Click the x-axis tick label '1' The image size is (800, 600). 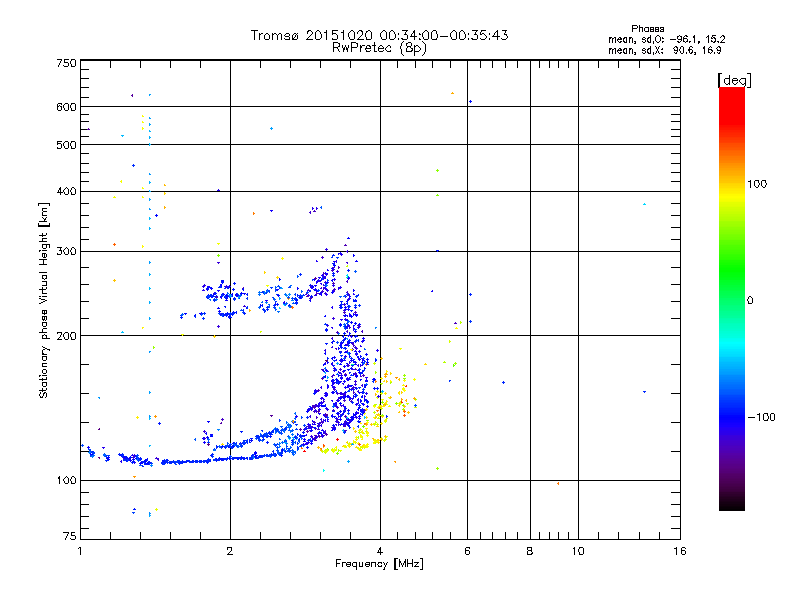(x=80, y=551)
